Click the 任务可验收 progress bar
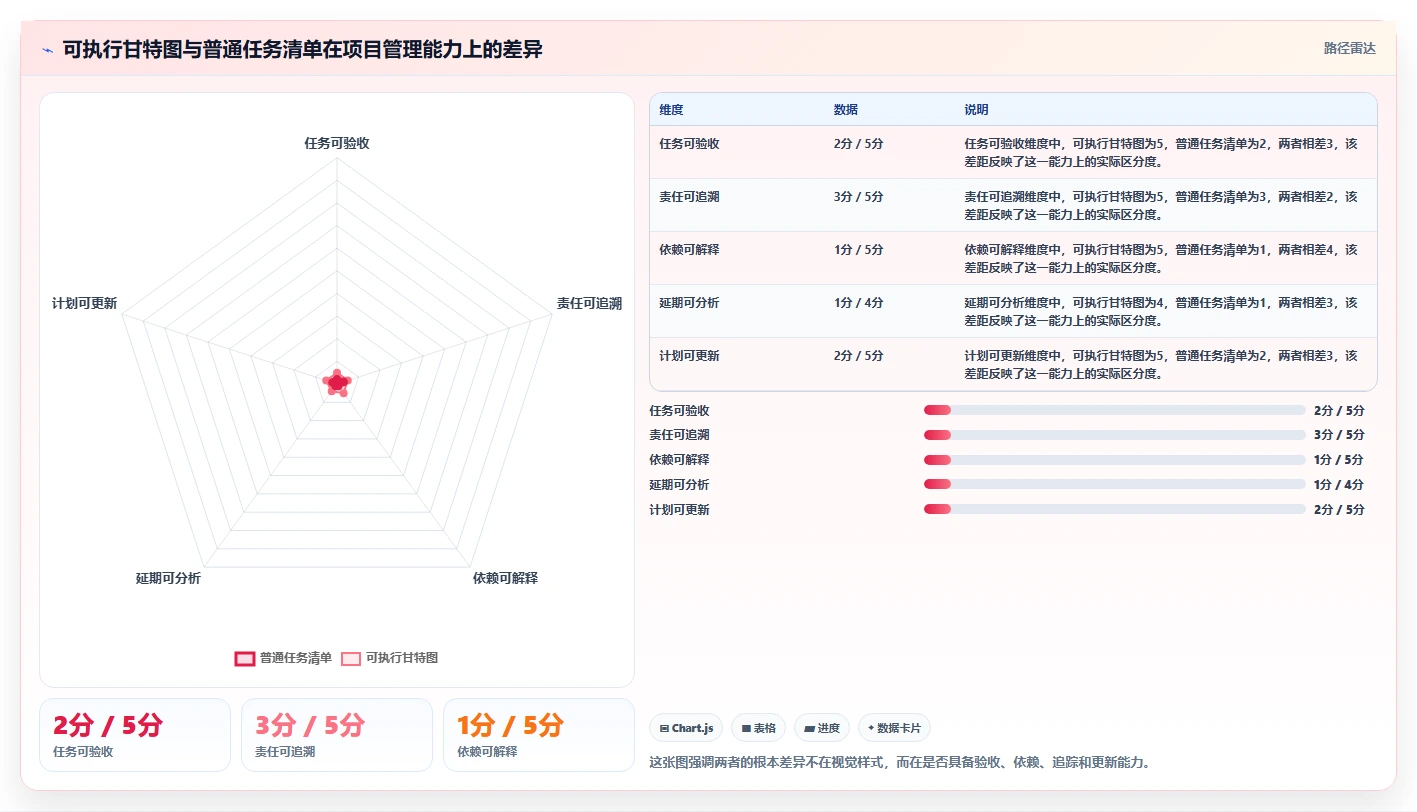Viewport: 1417px width, 812px height. (x=1115, y=410)
